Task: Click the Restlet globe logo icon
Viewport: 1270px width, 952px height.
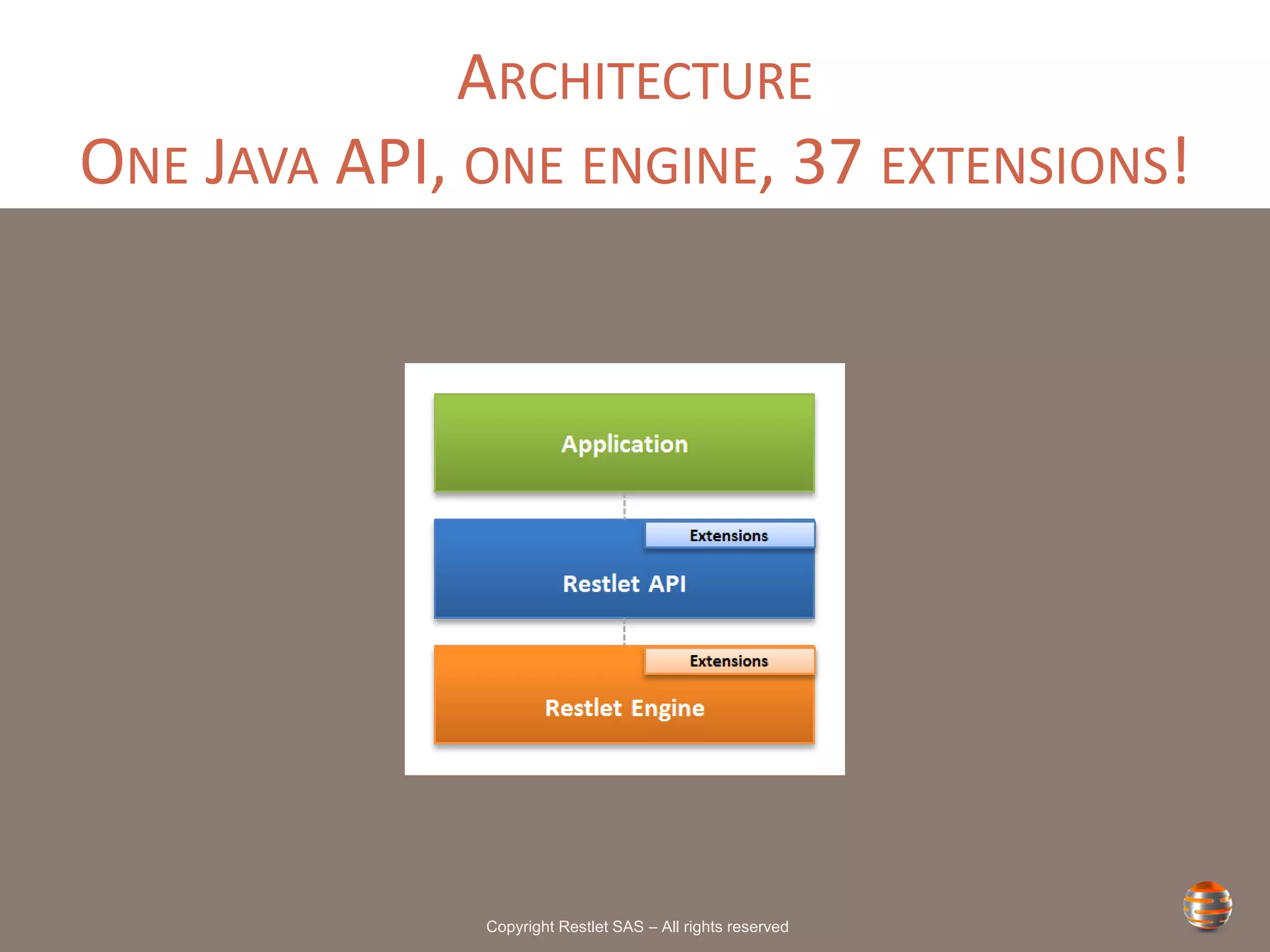Action: 1207,906
